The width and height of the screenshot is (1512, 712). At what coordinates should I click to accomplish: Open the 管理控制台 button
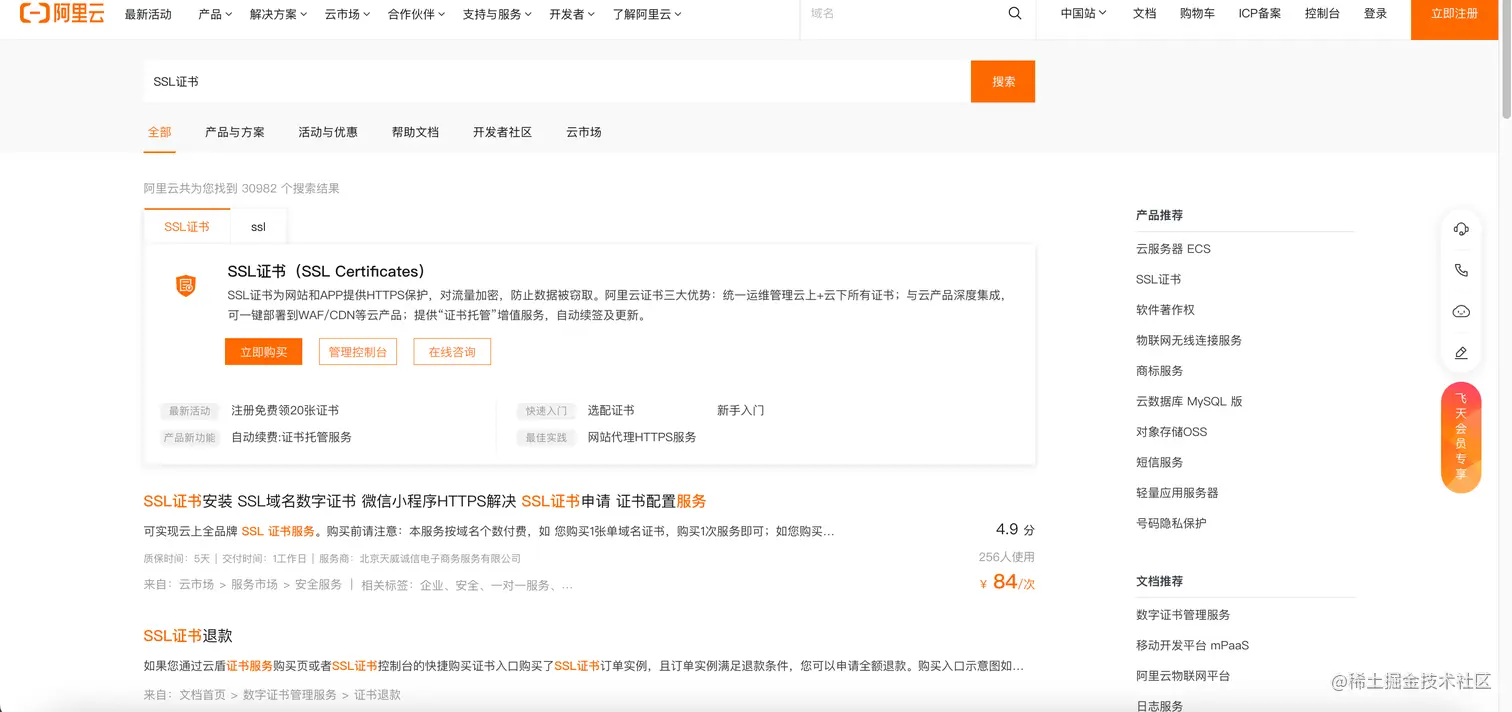pos(358,352)
